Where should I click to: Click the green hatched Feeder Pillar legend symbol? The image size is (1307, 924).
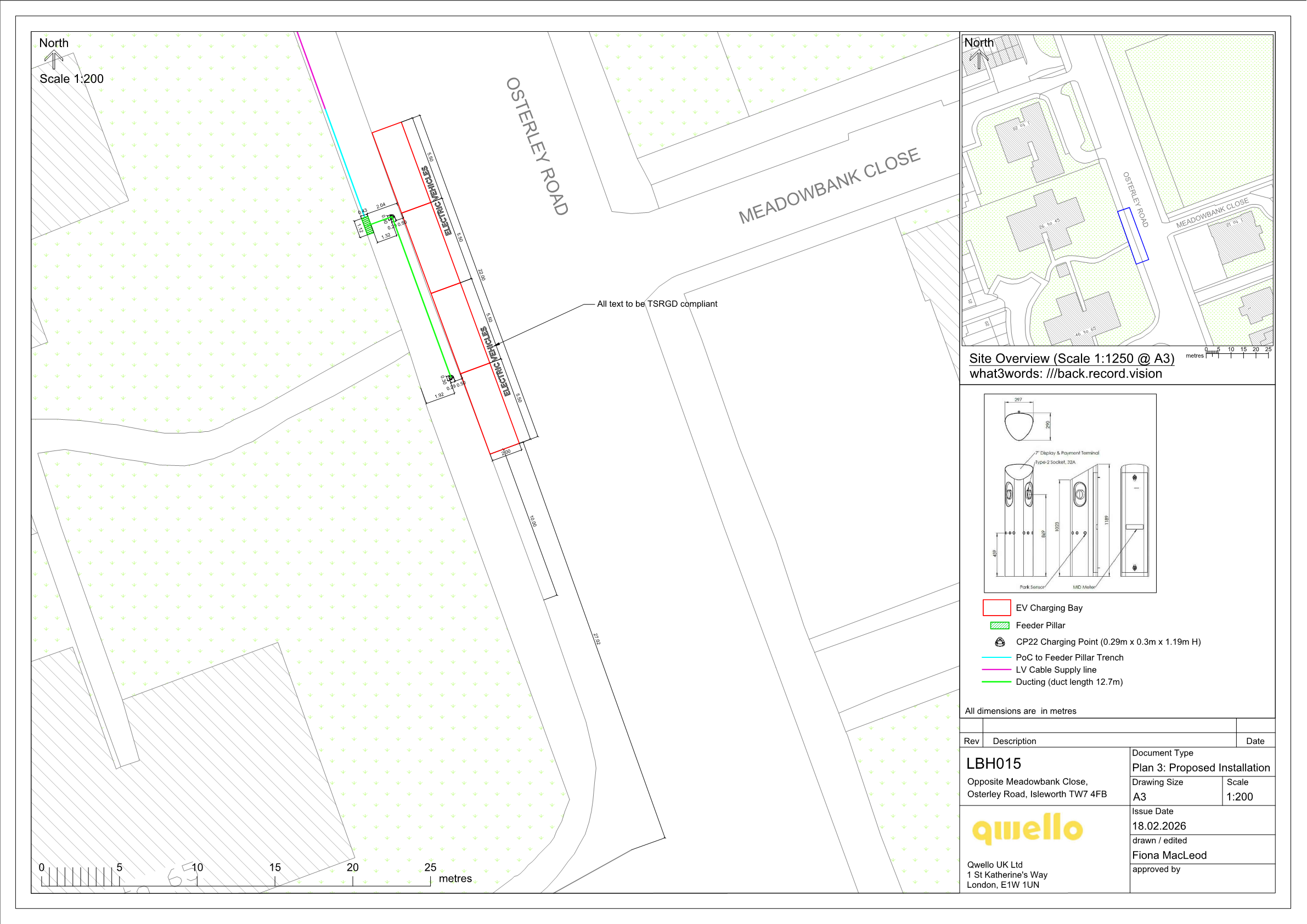point(1000,625)
